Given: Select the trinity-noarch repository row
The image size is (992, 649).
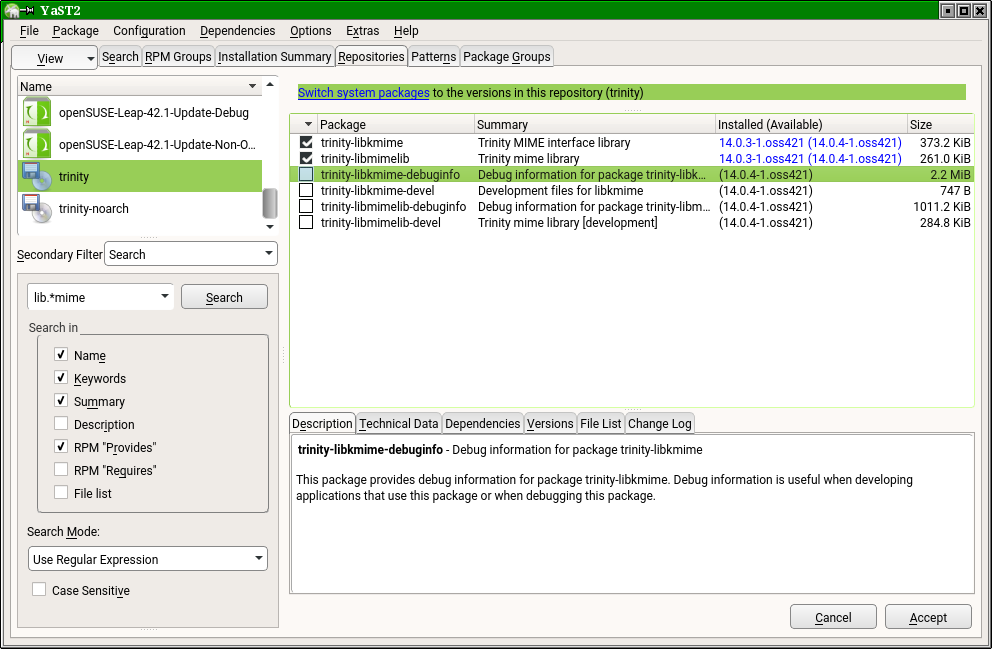Looking at the screenshot, I should (140, 209).
